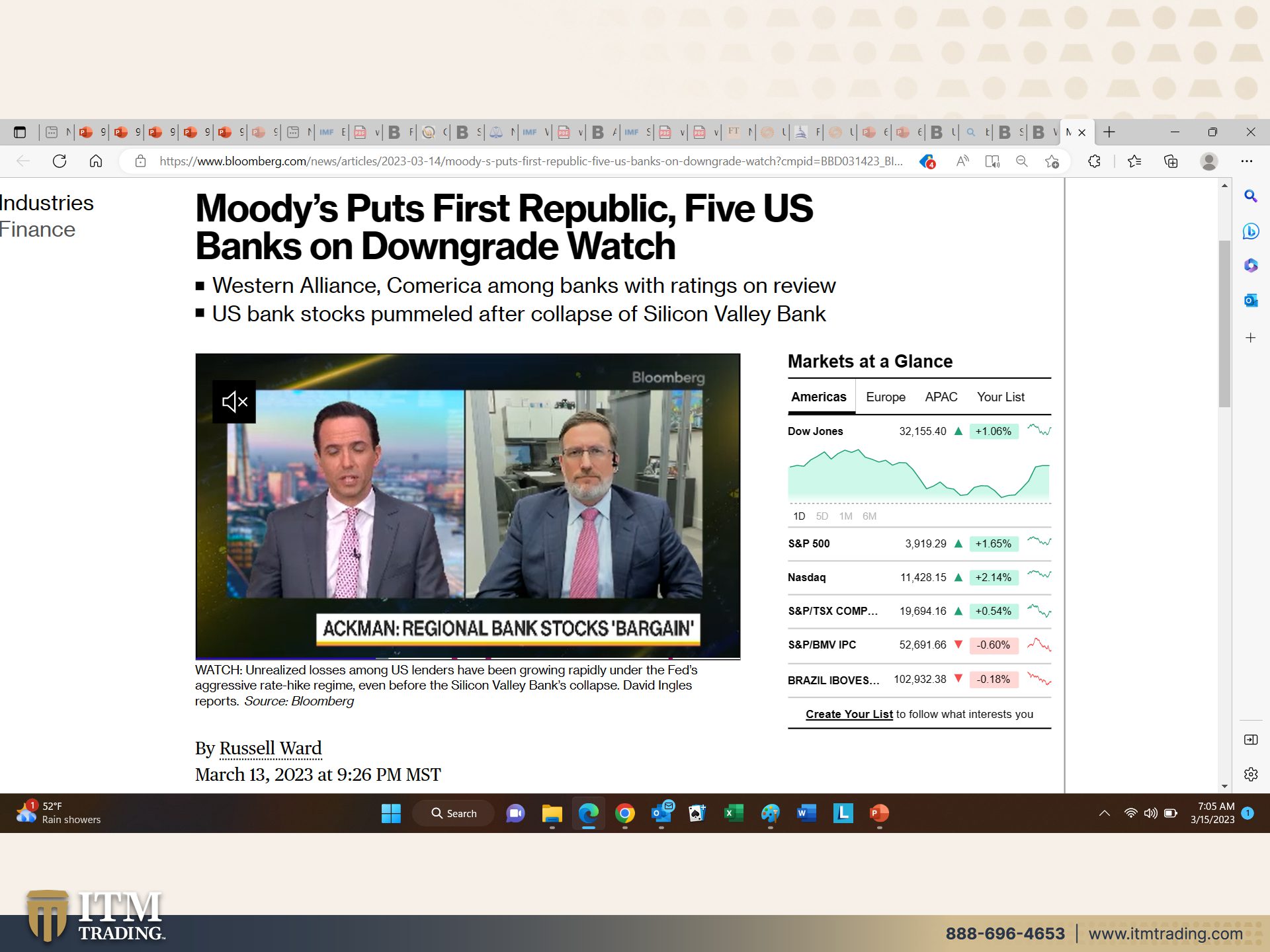Play the Ackman regional bank video
1270x952 pixels.
pos(468,506)
